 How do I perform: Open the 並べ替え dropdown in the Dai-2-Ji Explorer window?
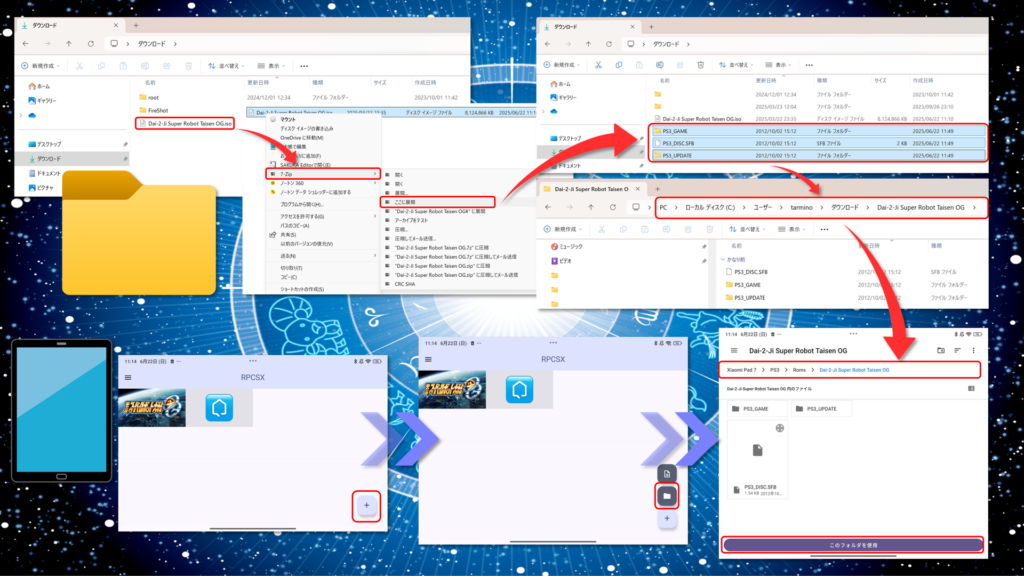click(746, 230)
